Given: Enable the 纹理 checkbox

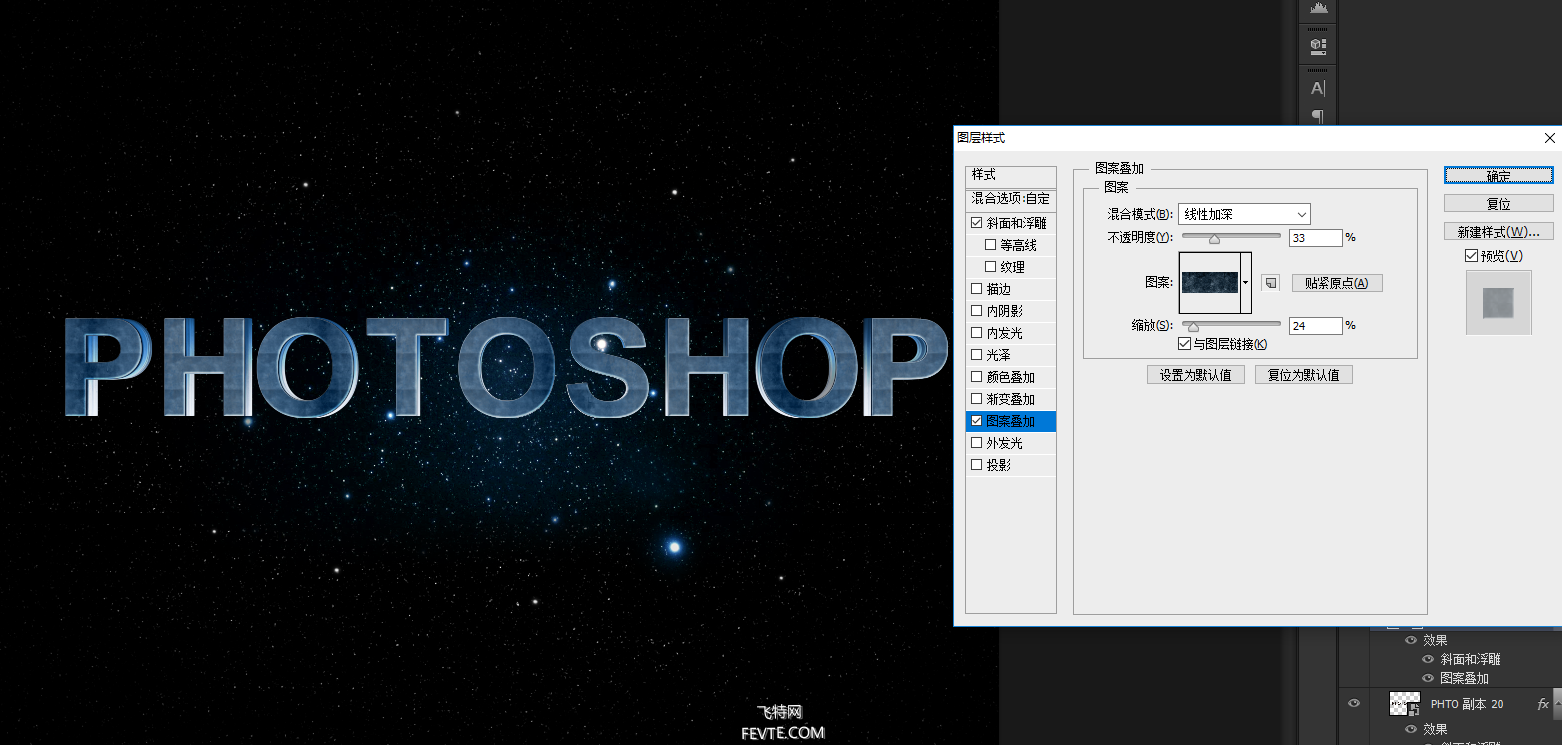Looking at the screenshot, I should point(991,267).
